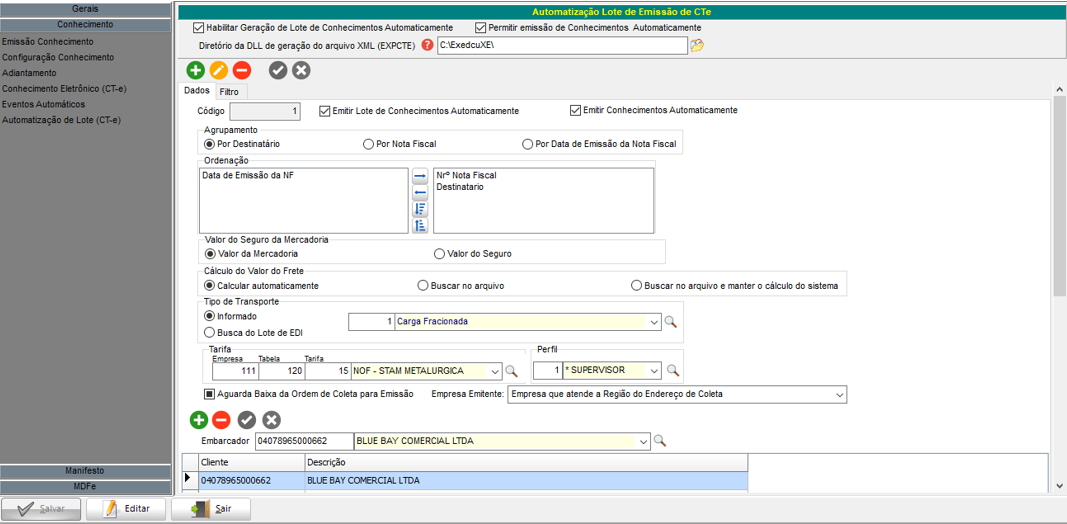The height and width of the screenshot is (524, 1067).
Task: Click the orange edit pencil icon
Action: click(218, 70)
